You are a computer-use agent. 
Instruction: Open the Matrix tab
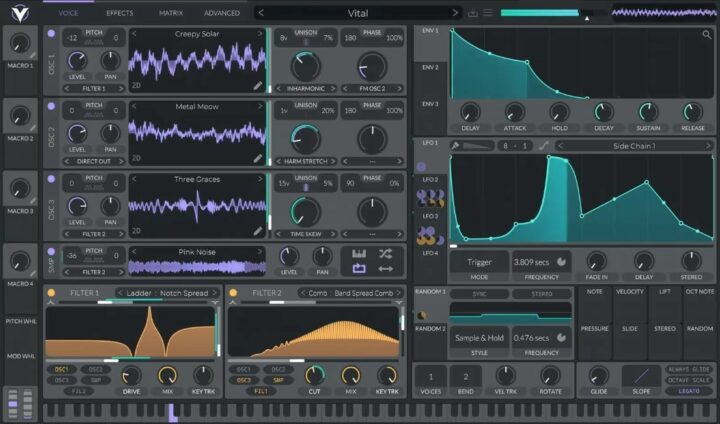[x=171, y=13]
